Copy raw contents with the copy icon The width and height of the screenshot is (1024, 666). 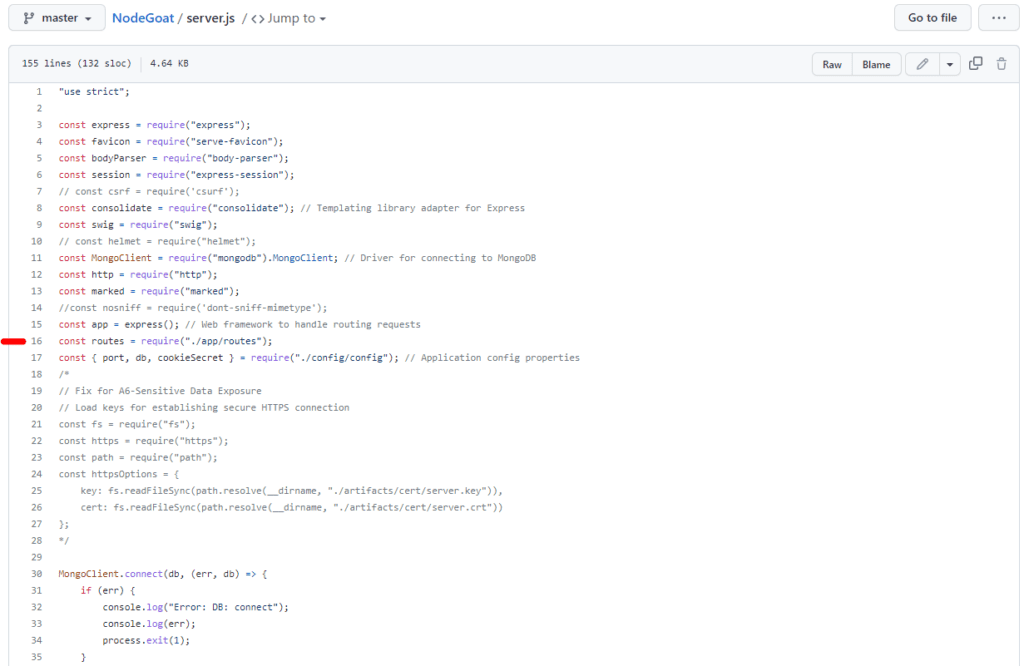[976, 63]
